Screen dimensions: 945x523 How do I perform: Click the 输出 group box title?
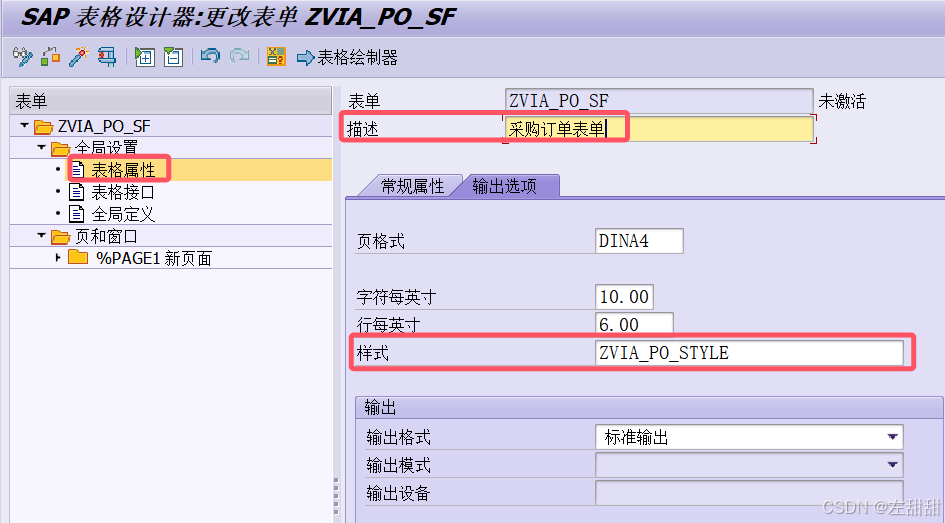[380, 408]
